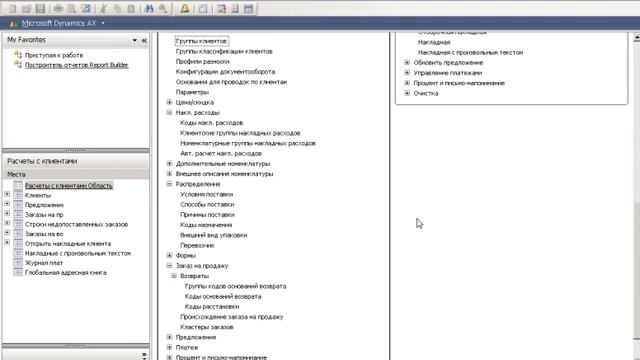Open Способы поставки

(207, 204)
